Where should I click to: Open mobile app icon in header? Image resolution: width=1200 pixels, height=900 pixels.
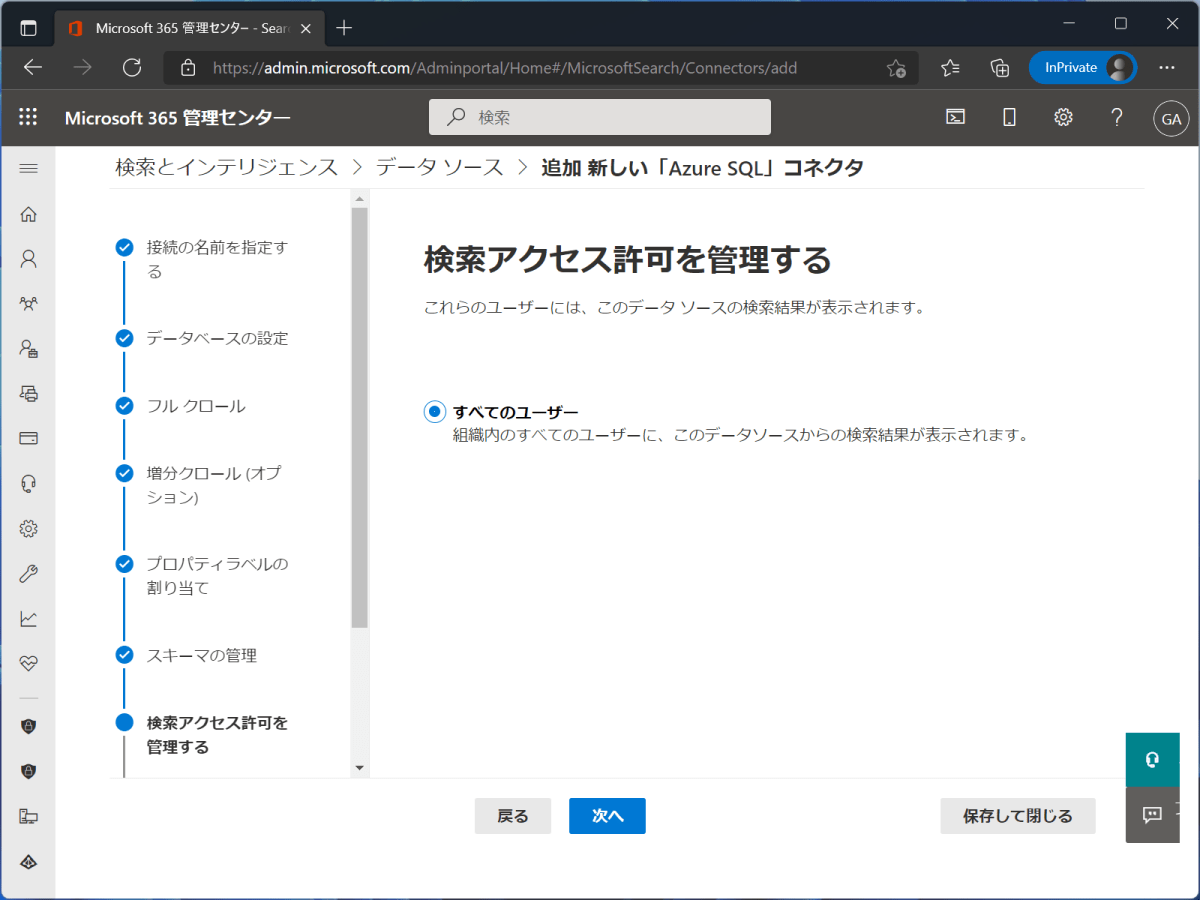pos(1009,117)
